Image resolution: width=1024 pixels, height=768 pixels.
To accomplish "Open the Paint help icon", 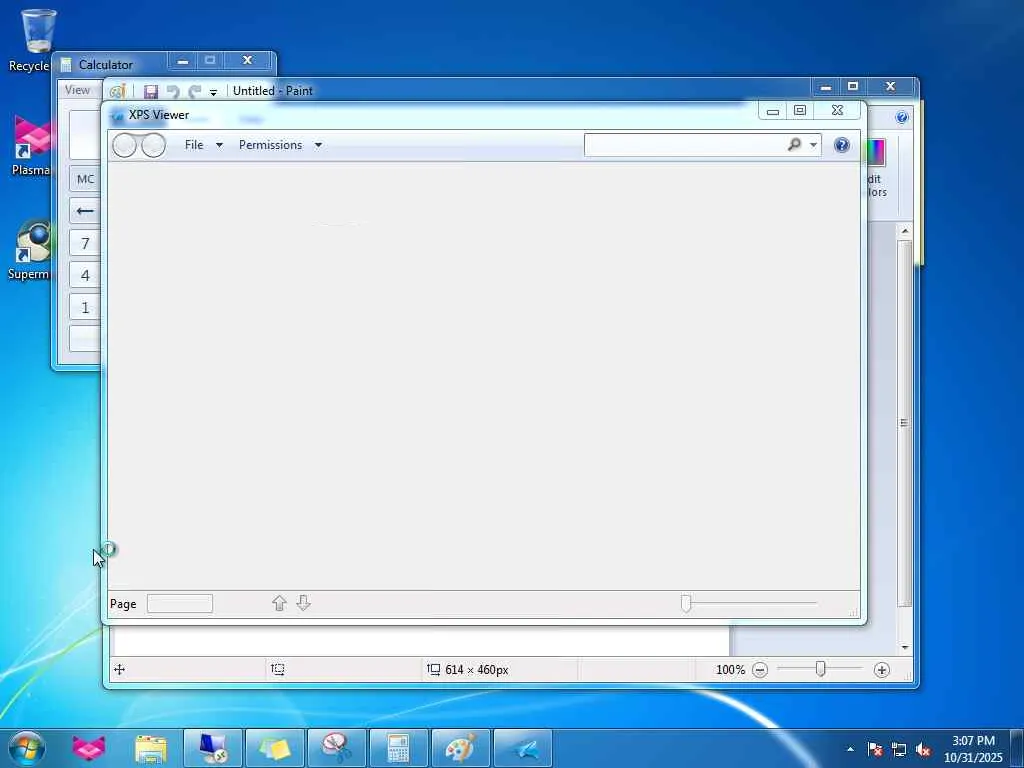I will tap(902, 118).
